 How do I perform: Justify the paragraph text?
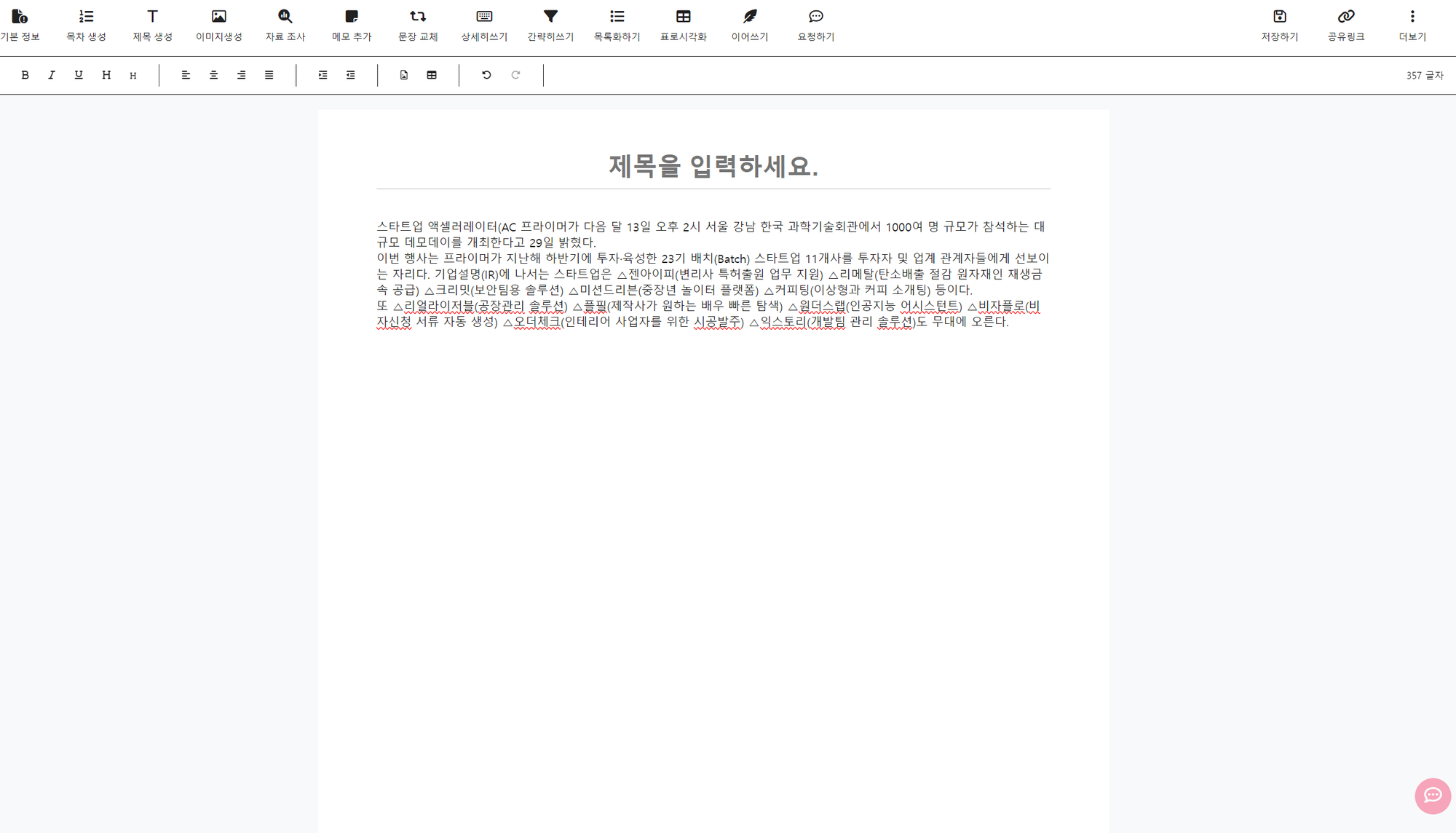point(269,75)
